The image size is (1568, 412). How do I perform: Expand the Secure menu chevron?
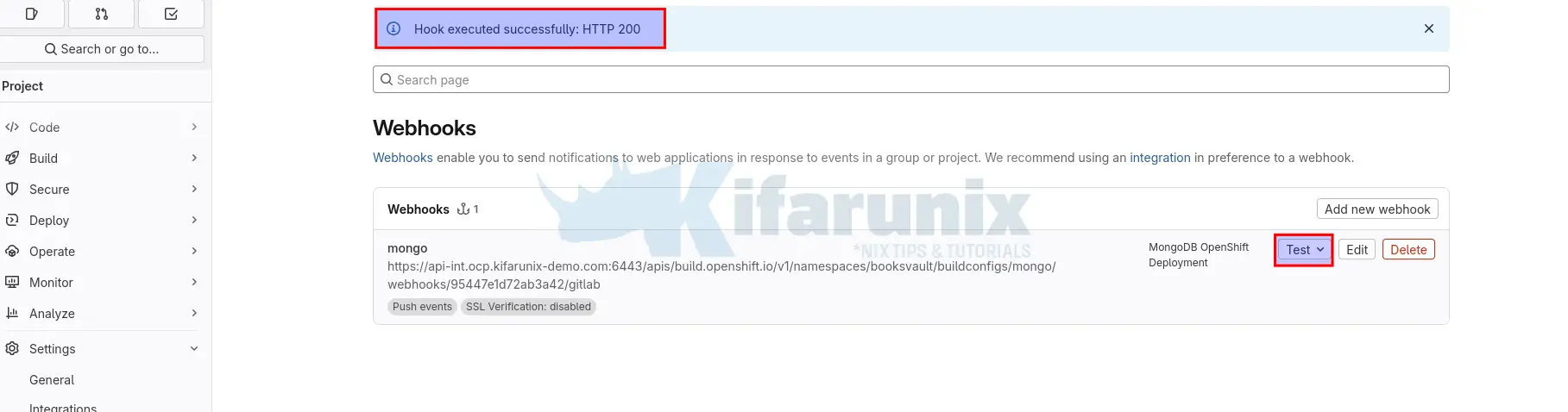coord(194,190)
